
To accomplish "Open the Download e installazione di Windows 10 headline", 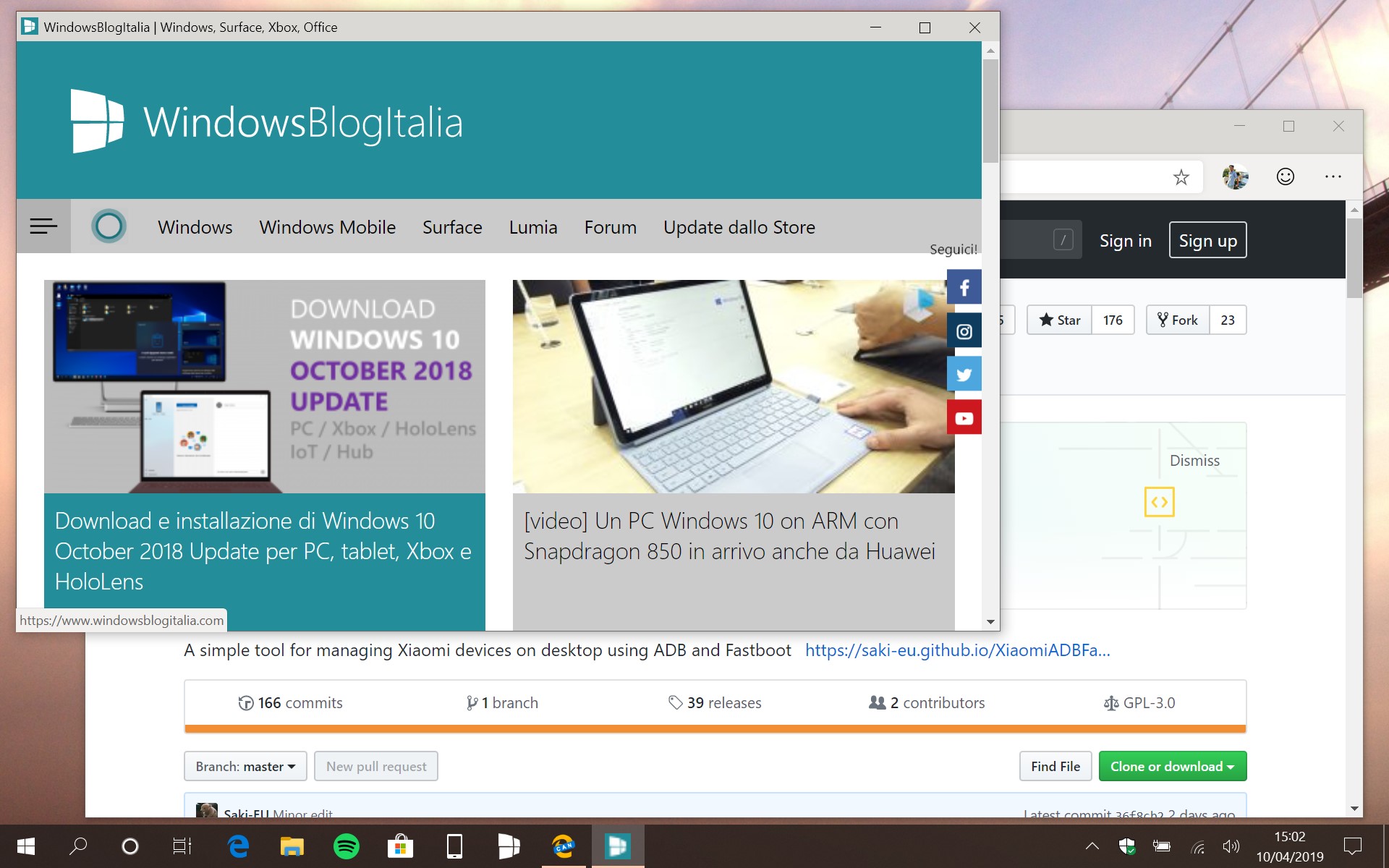I will [263, 551].
